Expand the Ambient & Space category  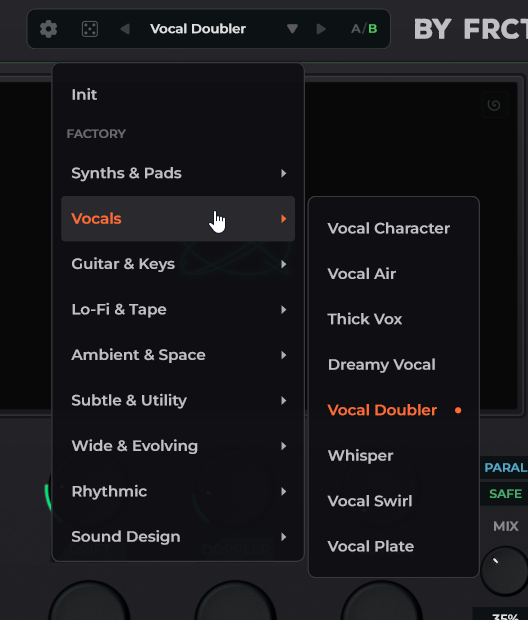pyautogui.click(x=178, y=355)
